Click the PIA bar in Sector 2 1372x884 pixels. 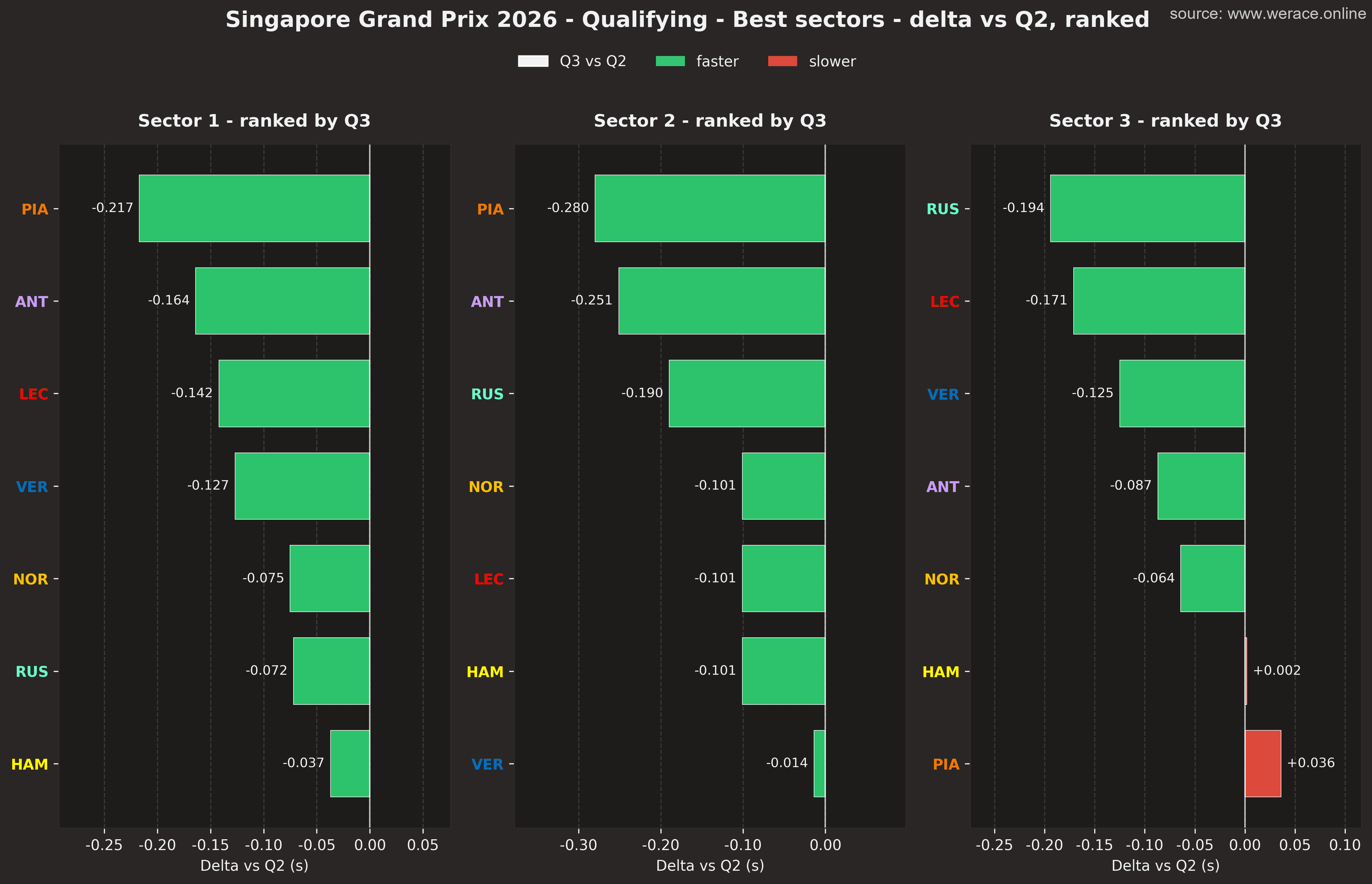pos(710,208)
